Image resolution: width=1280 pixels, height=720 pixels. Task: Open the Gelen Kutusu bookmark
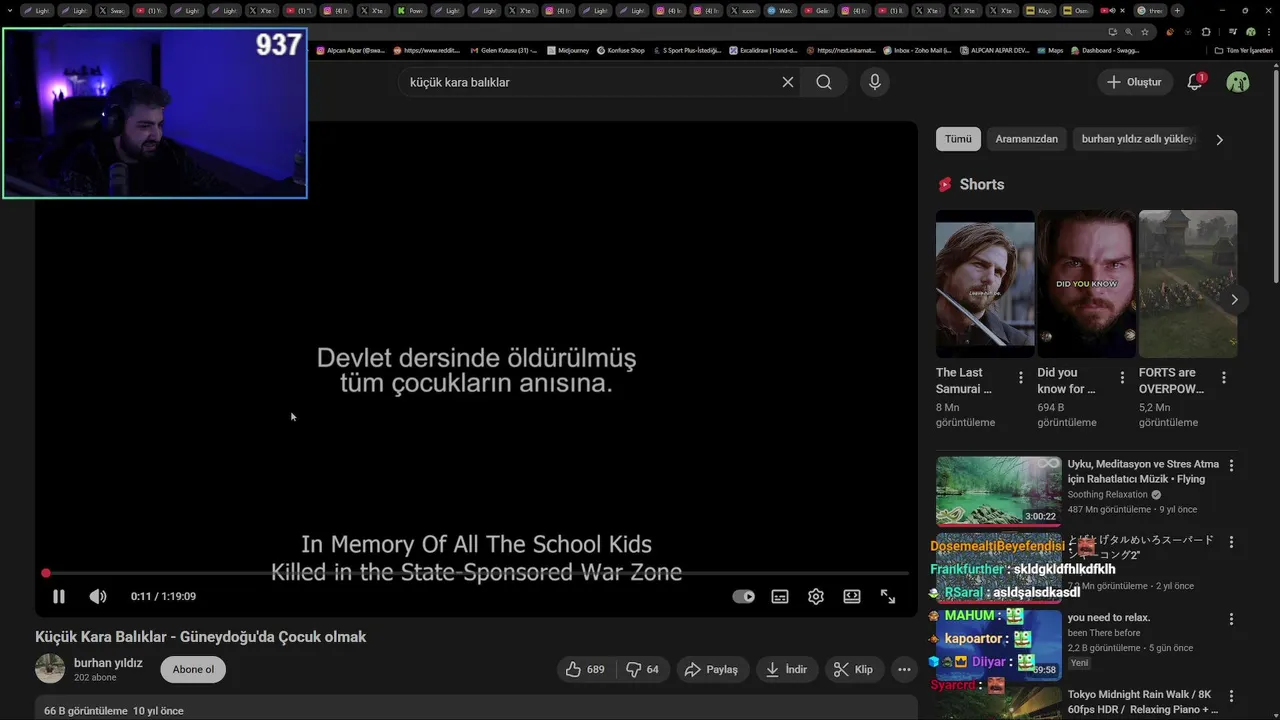(503, 50)
